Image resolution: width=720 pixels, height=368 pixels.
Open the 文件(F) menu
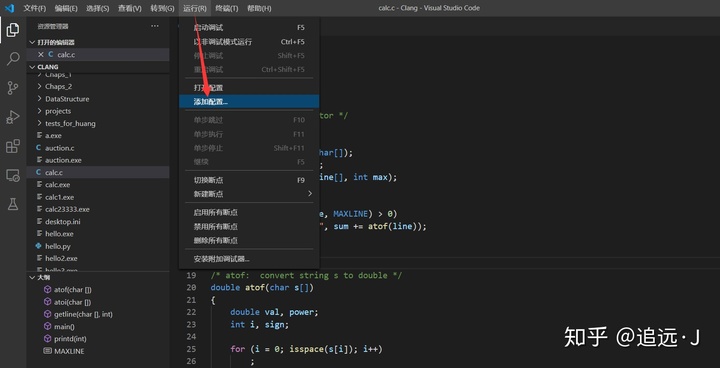(x=34, y=8)
